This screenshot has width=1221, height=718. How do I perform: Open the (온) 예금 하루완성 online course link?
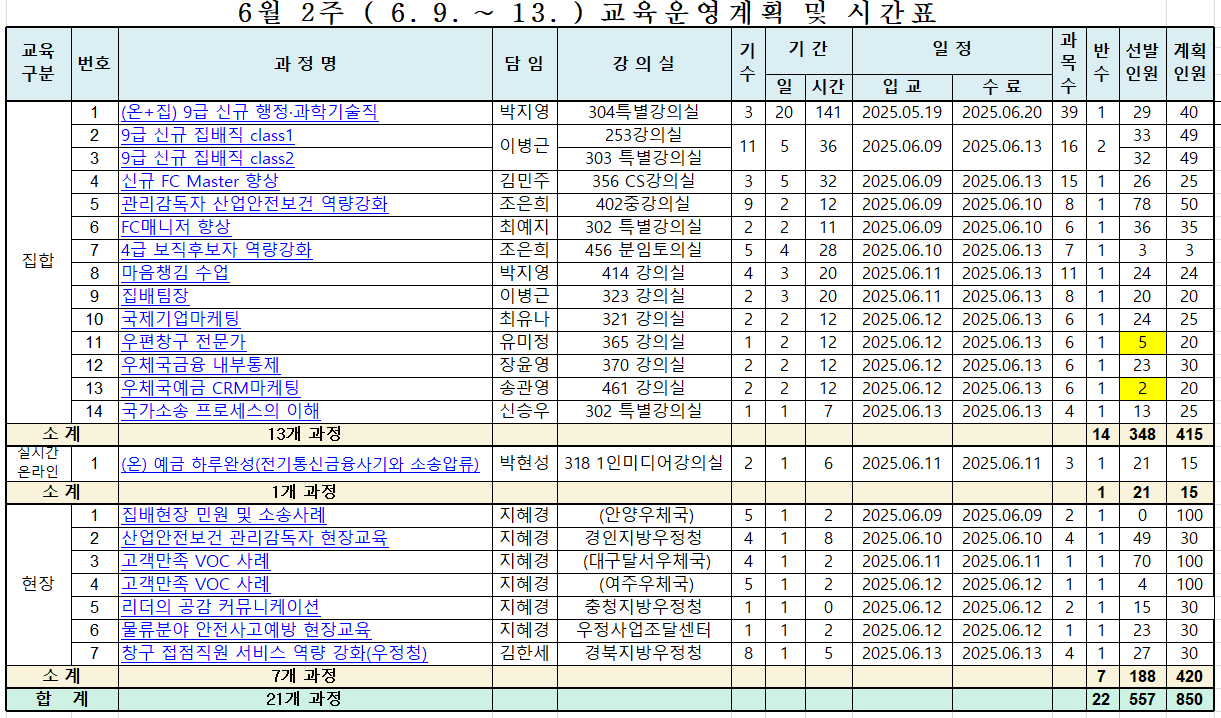pos(299,463)
